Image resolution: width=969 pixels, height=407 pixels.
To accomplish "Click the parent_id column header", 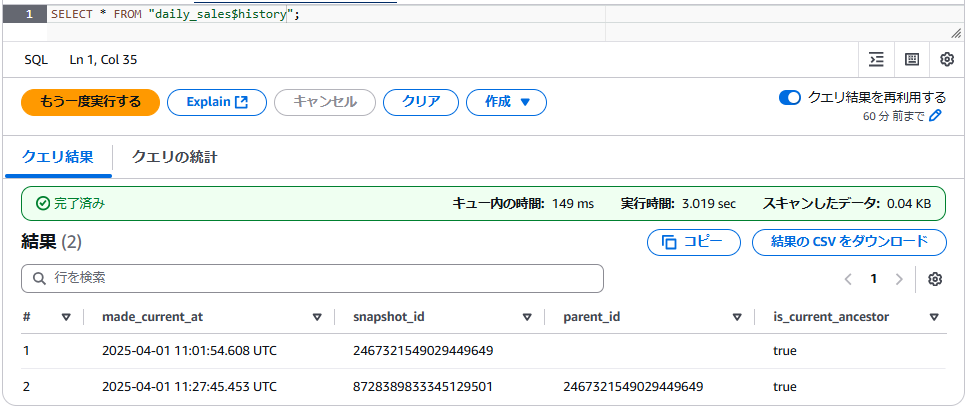I will point(592,317).
